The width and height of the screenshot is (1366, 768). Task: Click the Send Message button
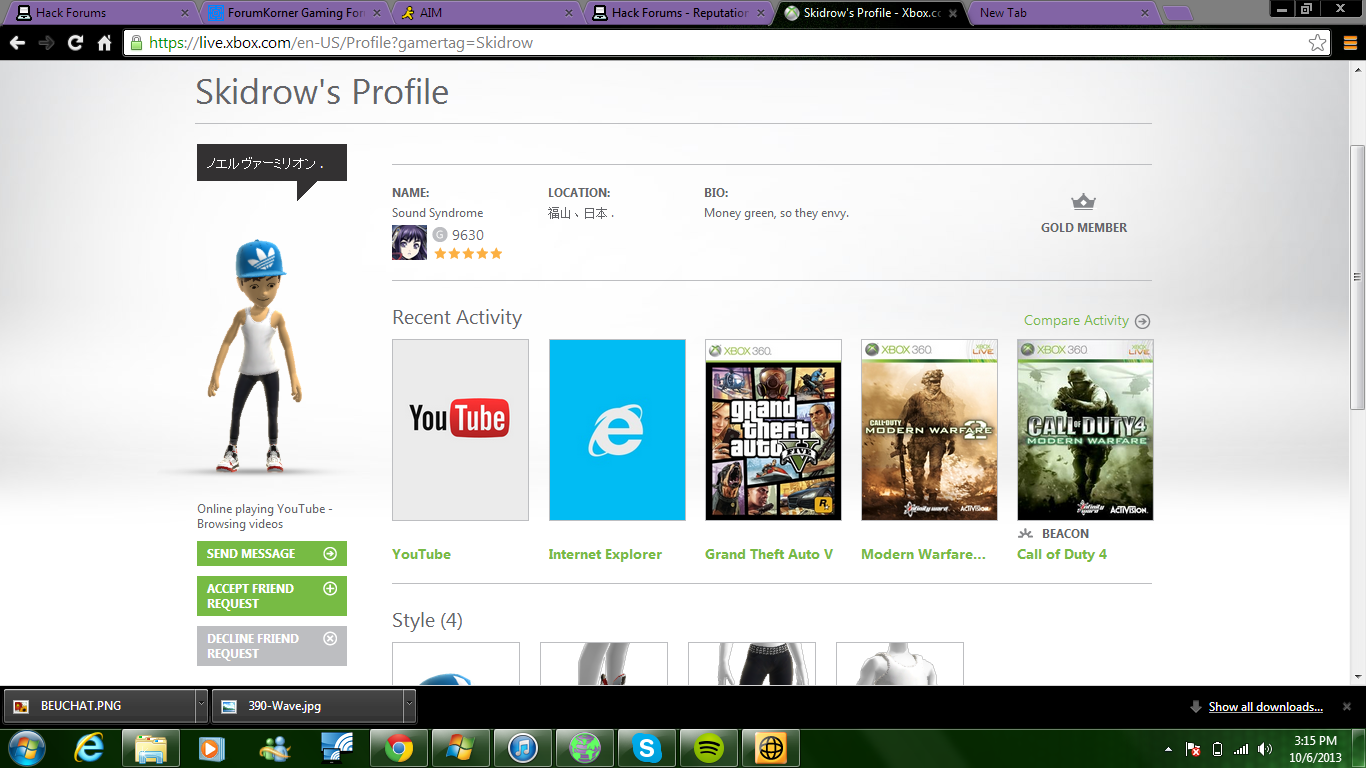coord(272,554)
